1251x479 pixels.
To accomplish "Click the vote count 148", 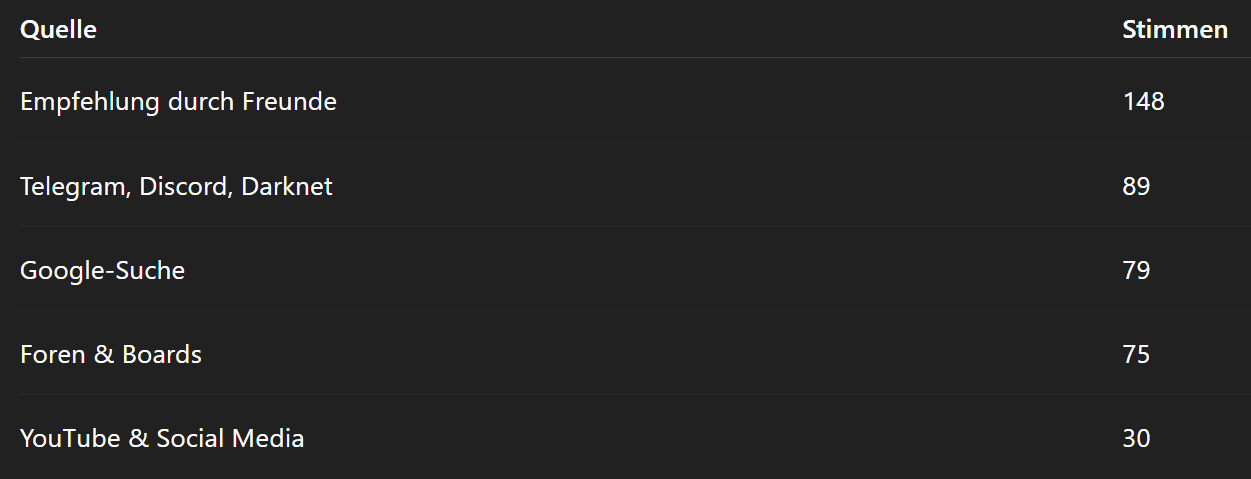I will pyautogui.click(x=1143, y=101).
